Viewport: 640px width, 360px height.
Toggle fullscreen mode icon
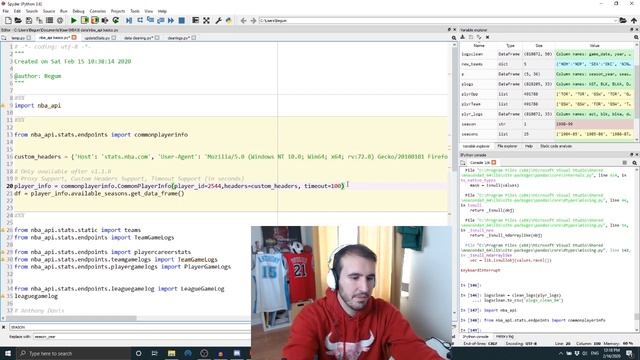pyautogui.click(x=207, y=20)
